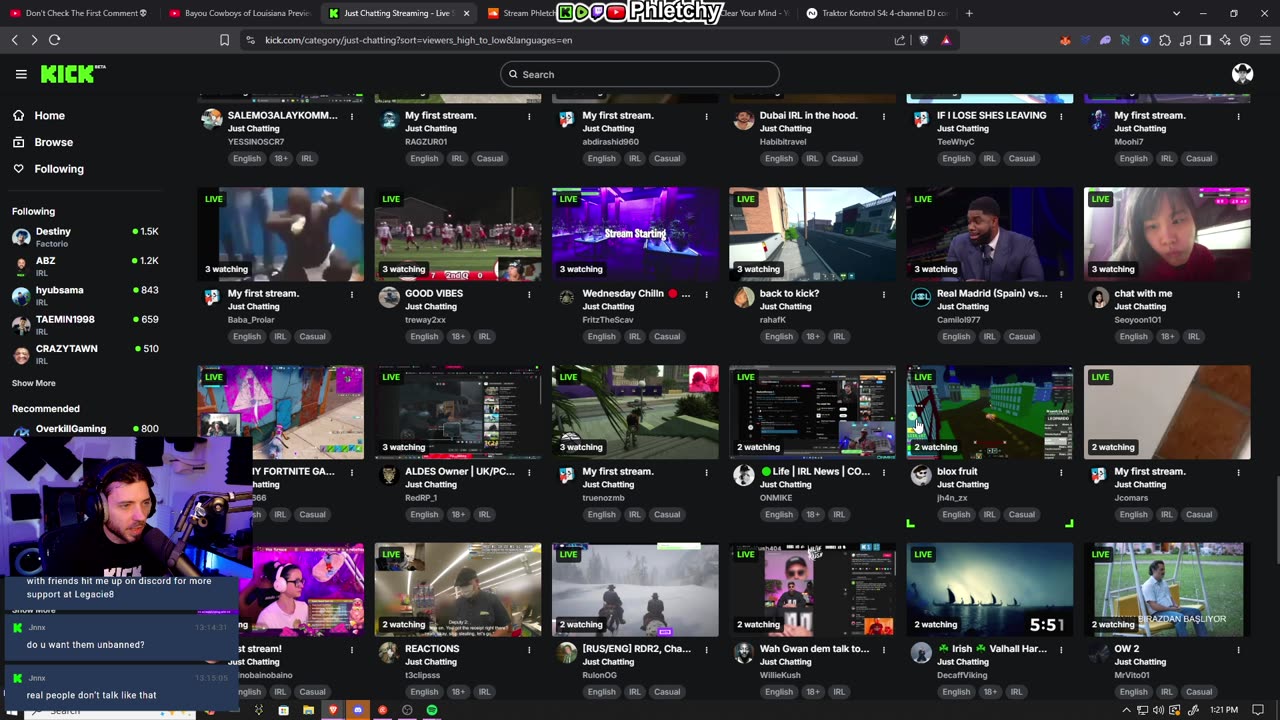
Task: Open a new browser tab
Action: tap(969, 13)
